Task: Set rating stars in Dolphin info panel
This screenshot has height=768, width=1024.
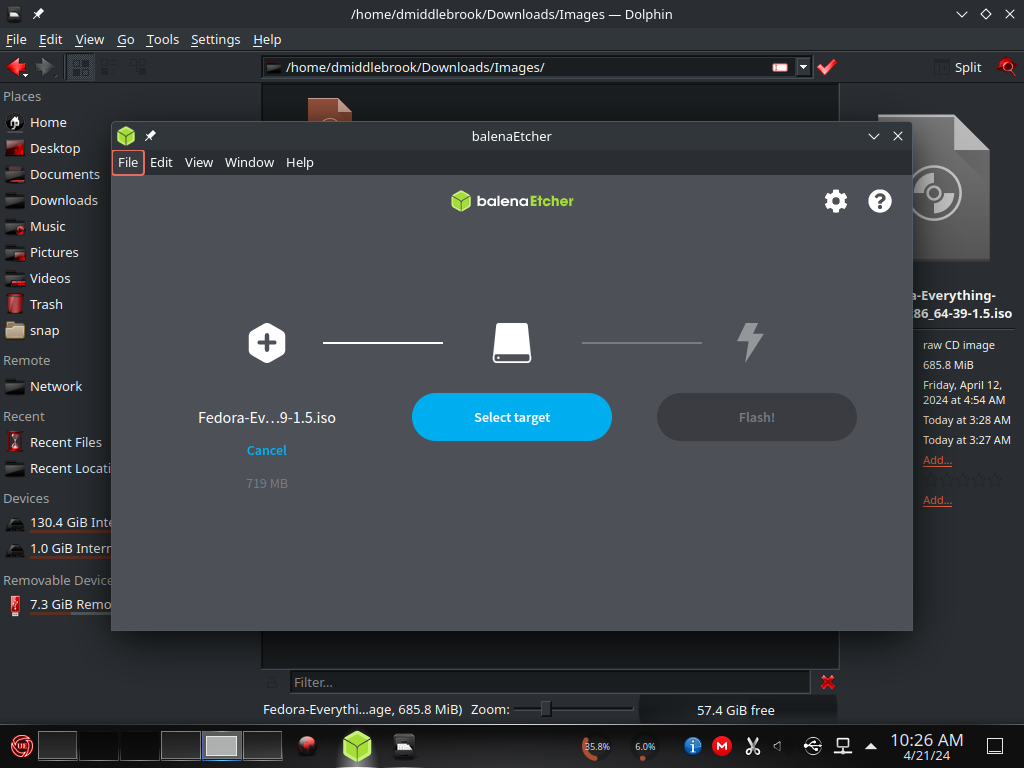Action: click(x=962, y=481)
